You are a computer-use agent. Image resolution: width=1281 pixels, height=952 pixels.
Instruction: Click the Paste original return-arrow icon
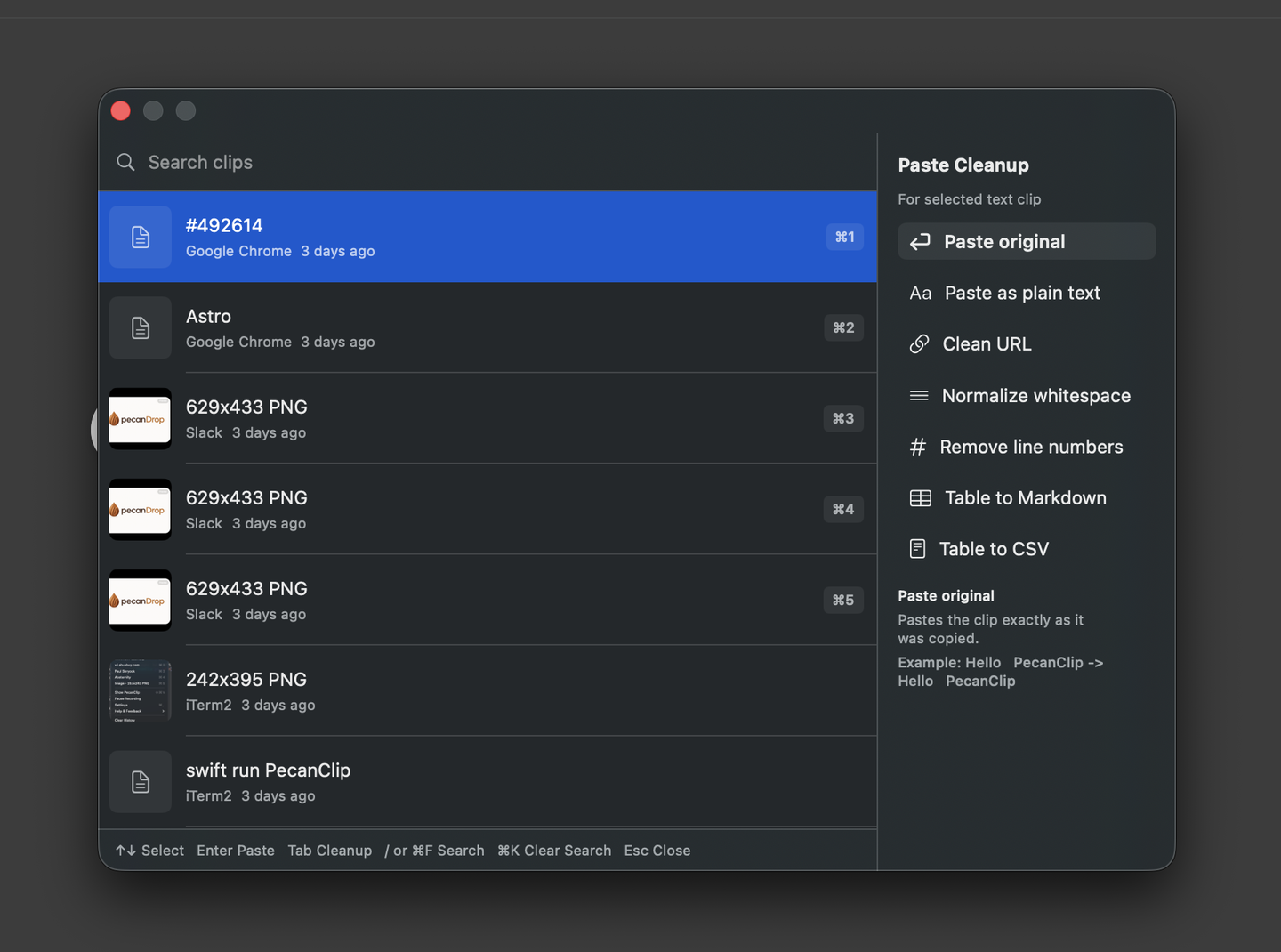920,241
